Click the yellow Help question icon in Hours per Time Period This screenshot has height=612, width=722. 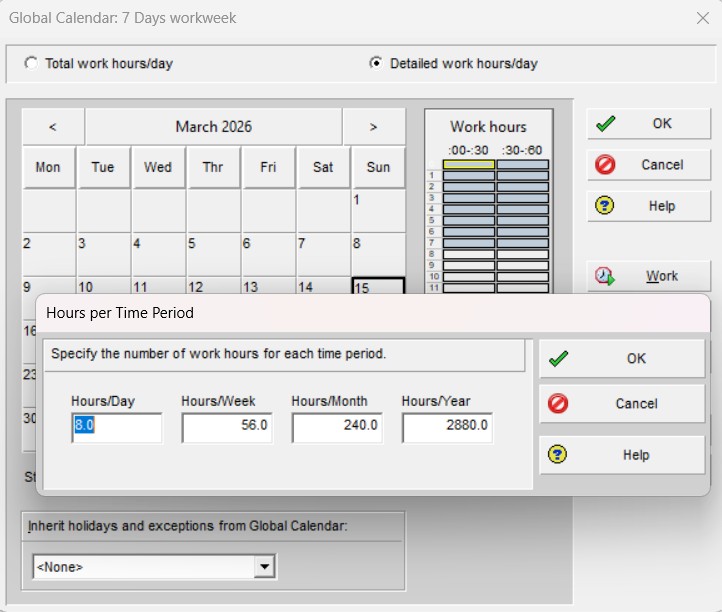(558, 455)
